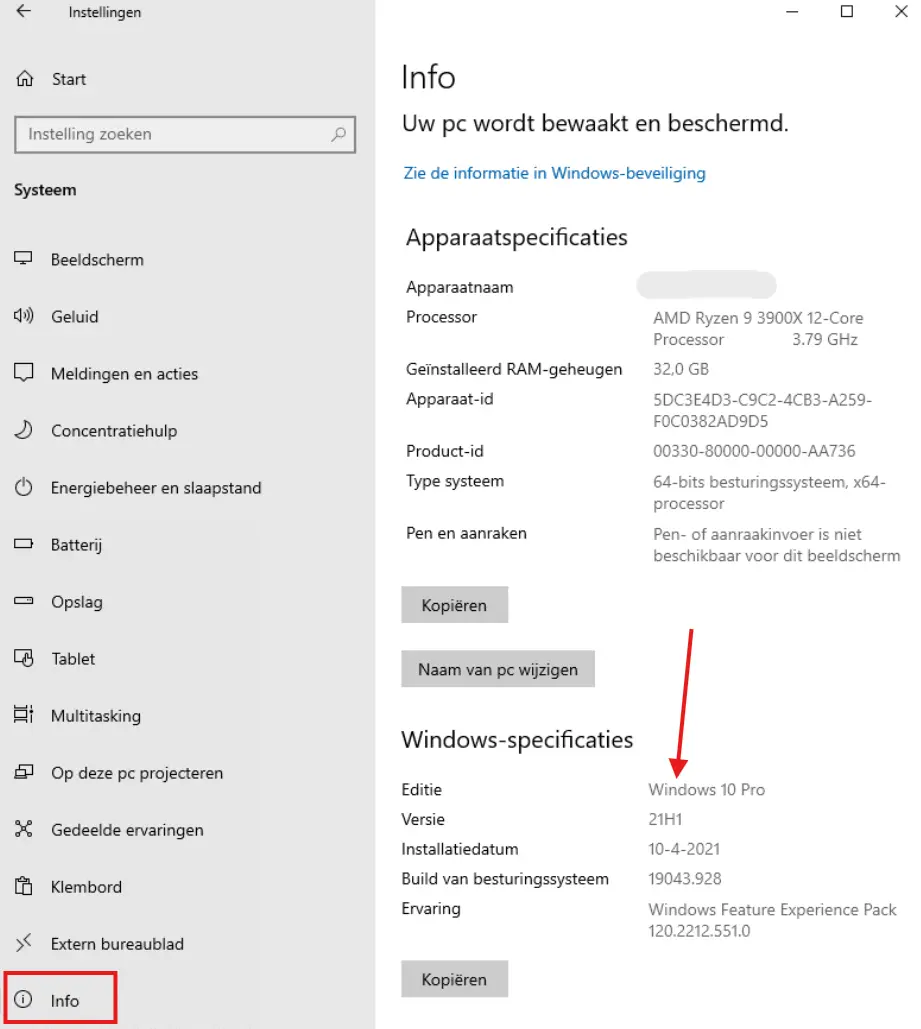The image size is (921, 1029).
Task: Click the Tablet icon
Action: point(24,658)
